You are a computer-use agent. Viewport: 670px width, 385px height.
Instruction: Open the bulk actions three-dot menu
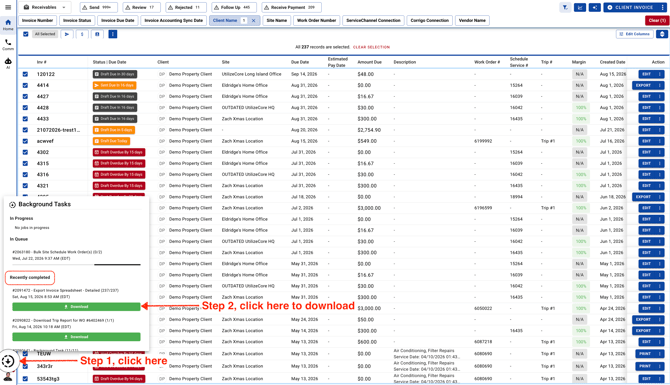(112, 34)
